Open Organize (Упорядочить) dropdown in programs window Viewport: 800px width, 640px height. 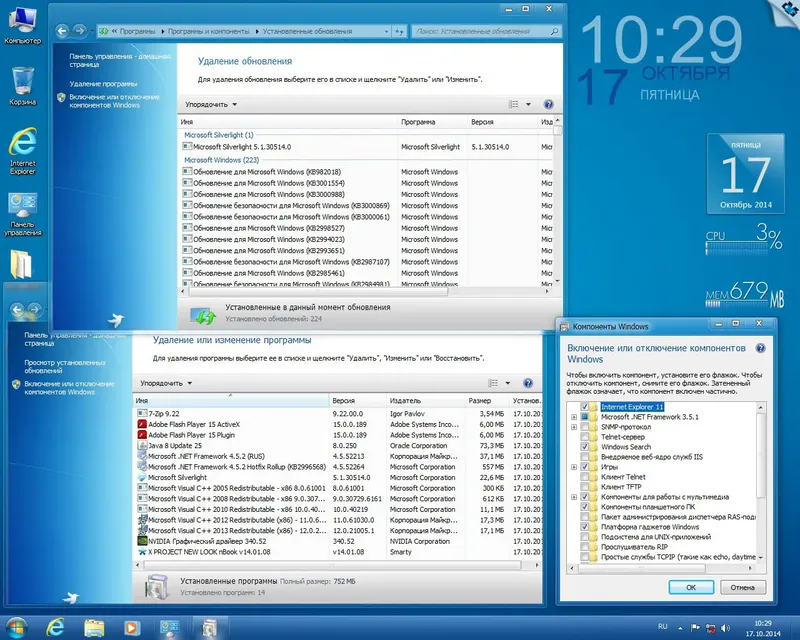(166, 383)
